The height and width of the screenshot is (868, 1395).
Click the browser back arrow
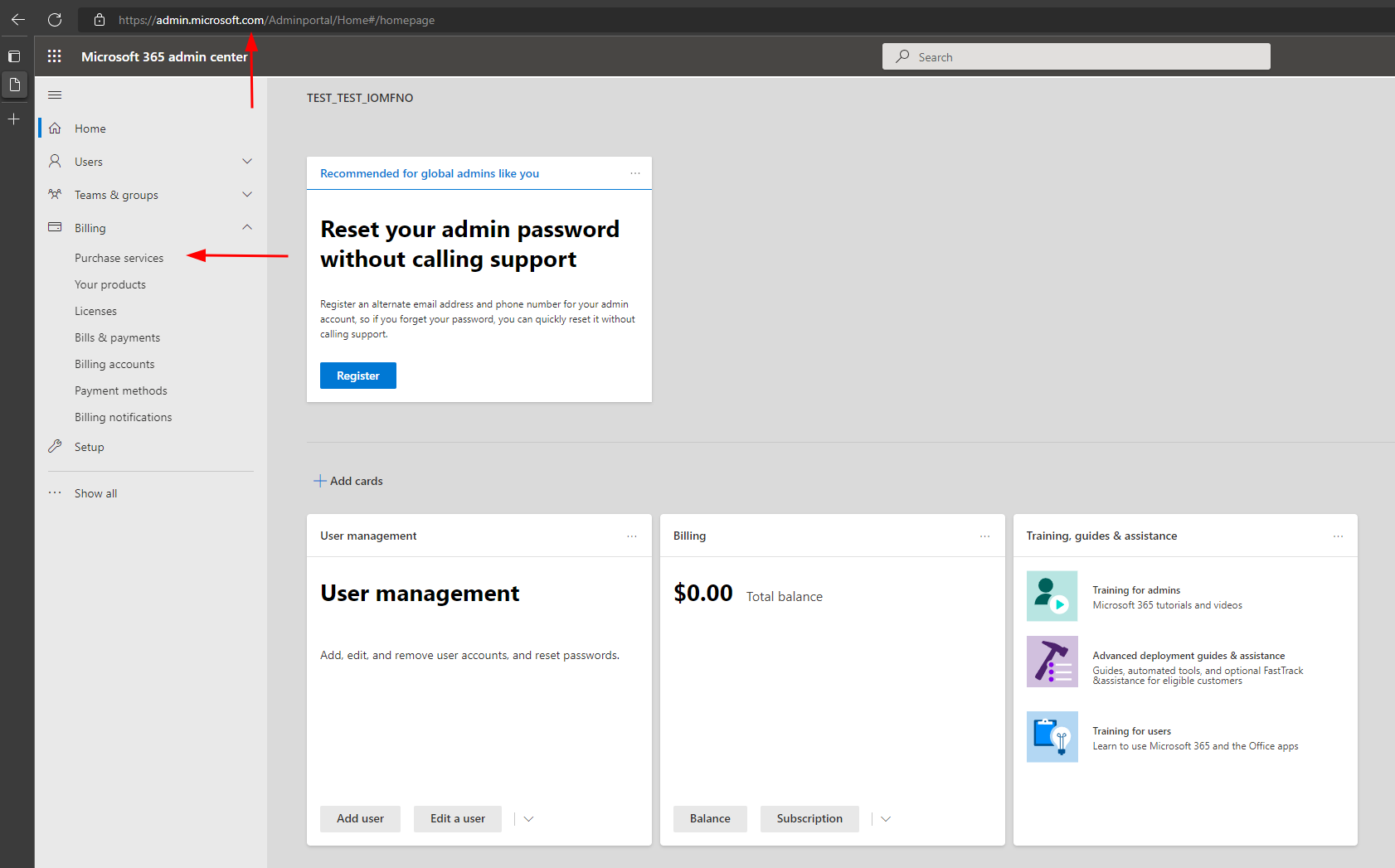tap(18, 19)
